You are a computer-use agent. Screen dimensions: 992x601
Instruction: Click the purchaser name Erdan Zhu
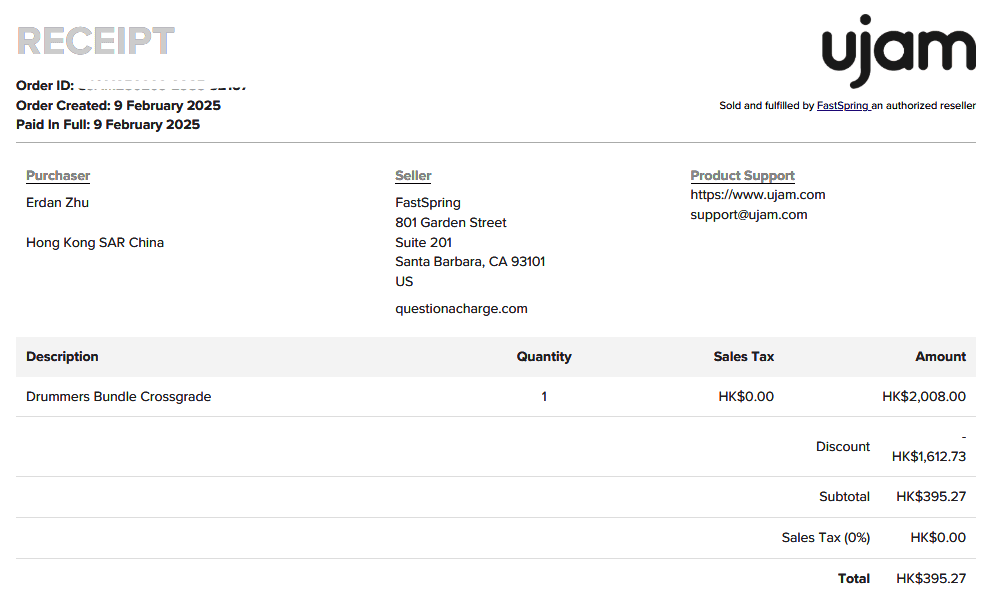(x=57, y=203)
